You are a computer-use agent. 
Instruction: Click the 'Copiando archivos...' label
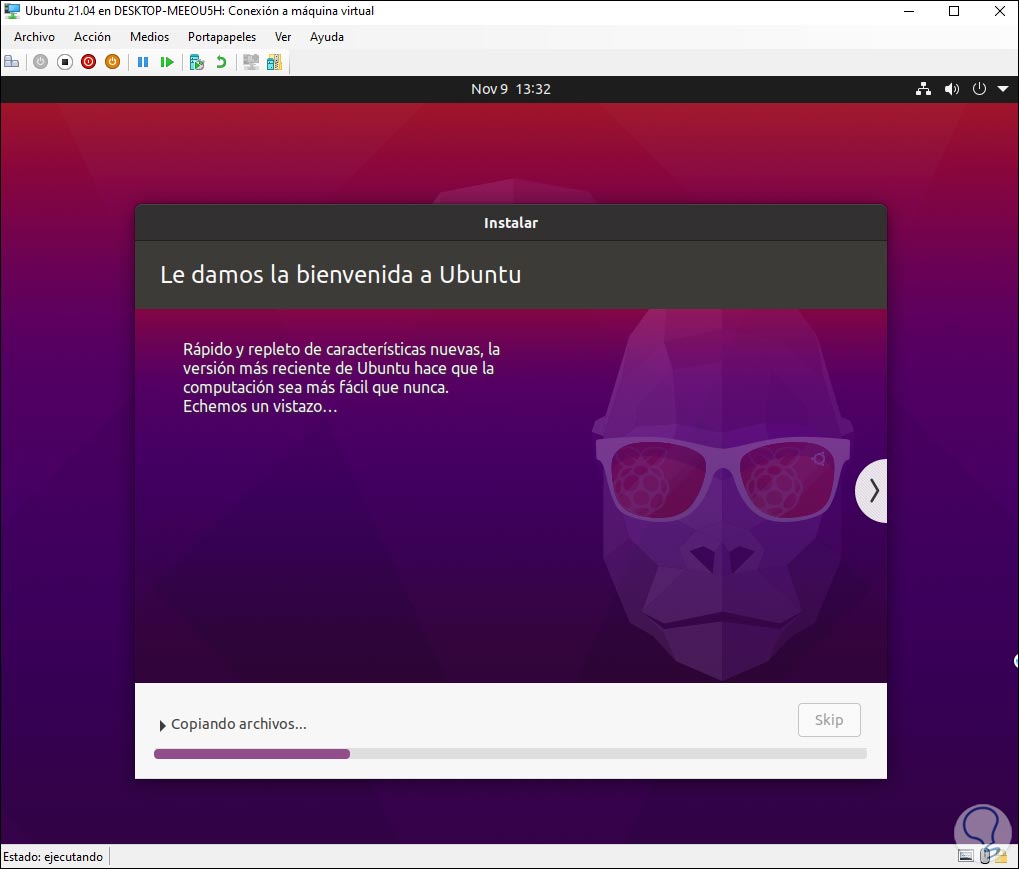[x=239, y=724]
